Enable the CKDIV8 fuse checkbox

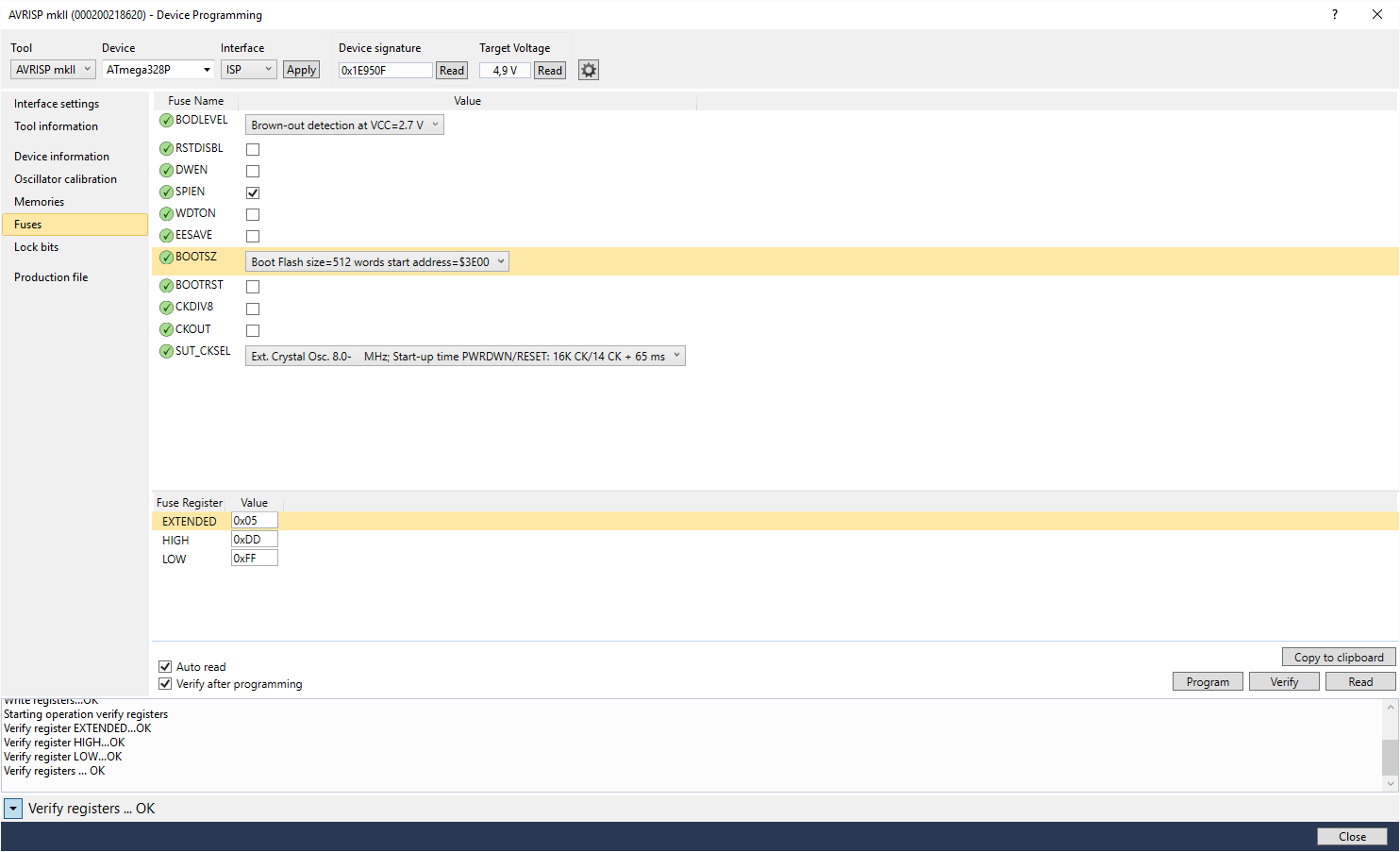(253, 309)
